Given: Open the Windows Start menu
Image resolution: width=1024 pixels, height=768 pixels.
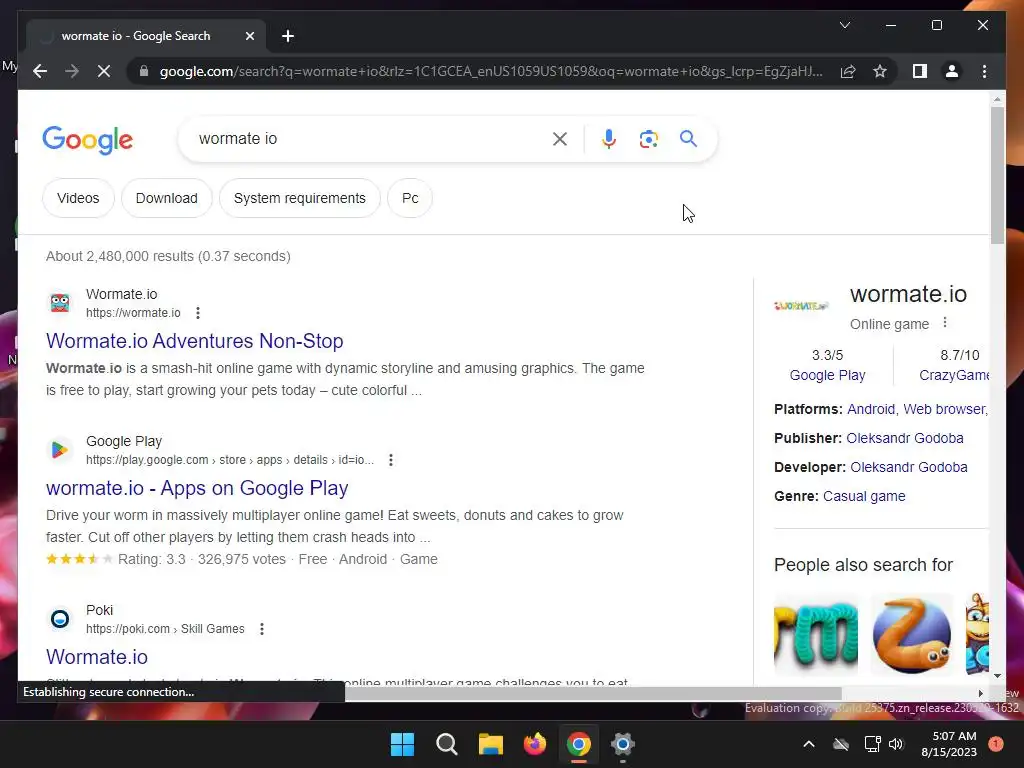Looking at the screenshot, I should click(402, 744).
